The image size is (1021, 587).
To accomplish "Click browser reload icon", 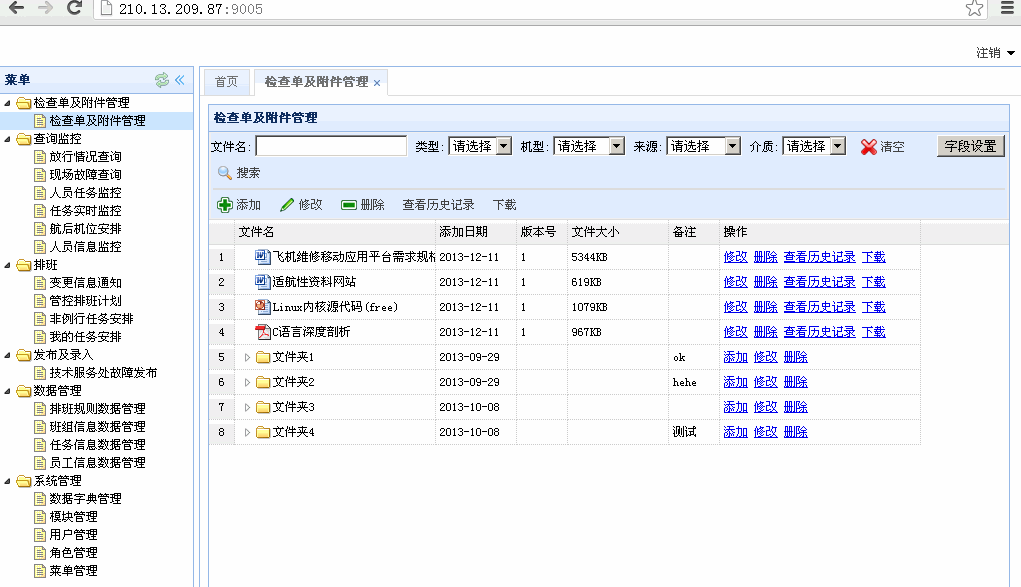I will click(74, 8).
